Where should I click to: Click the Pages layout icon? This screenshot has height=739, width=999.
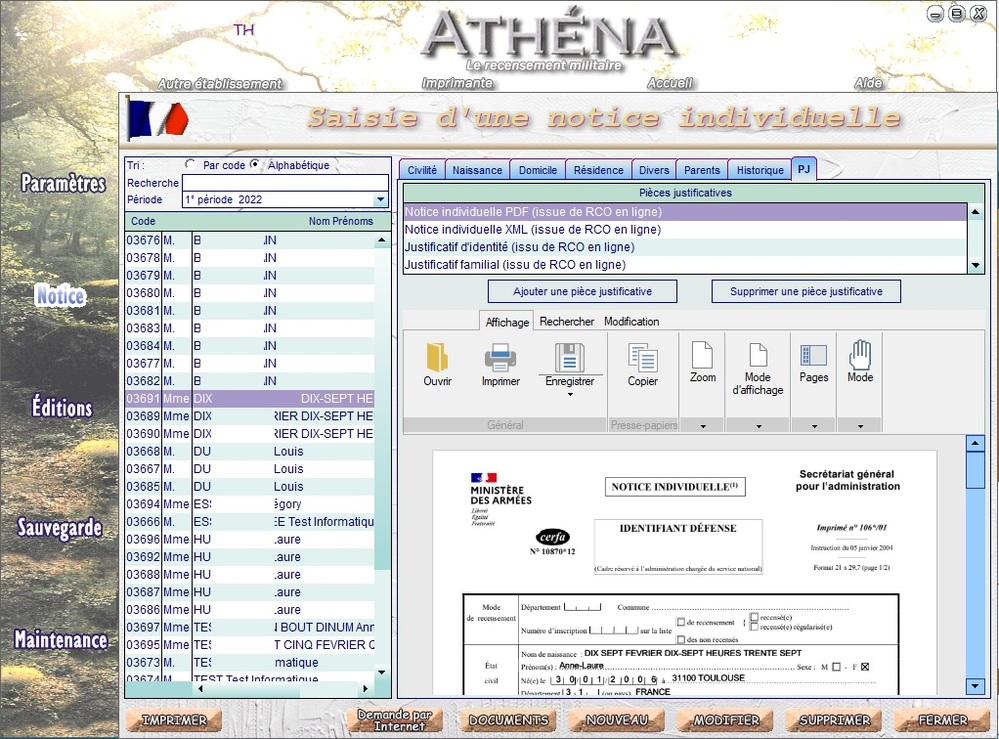coord(813,356)
